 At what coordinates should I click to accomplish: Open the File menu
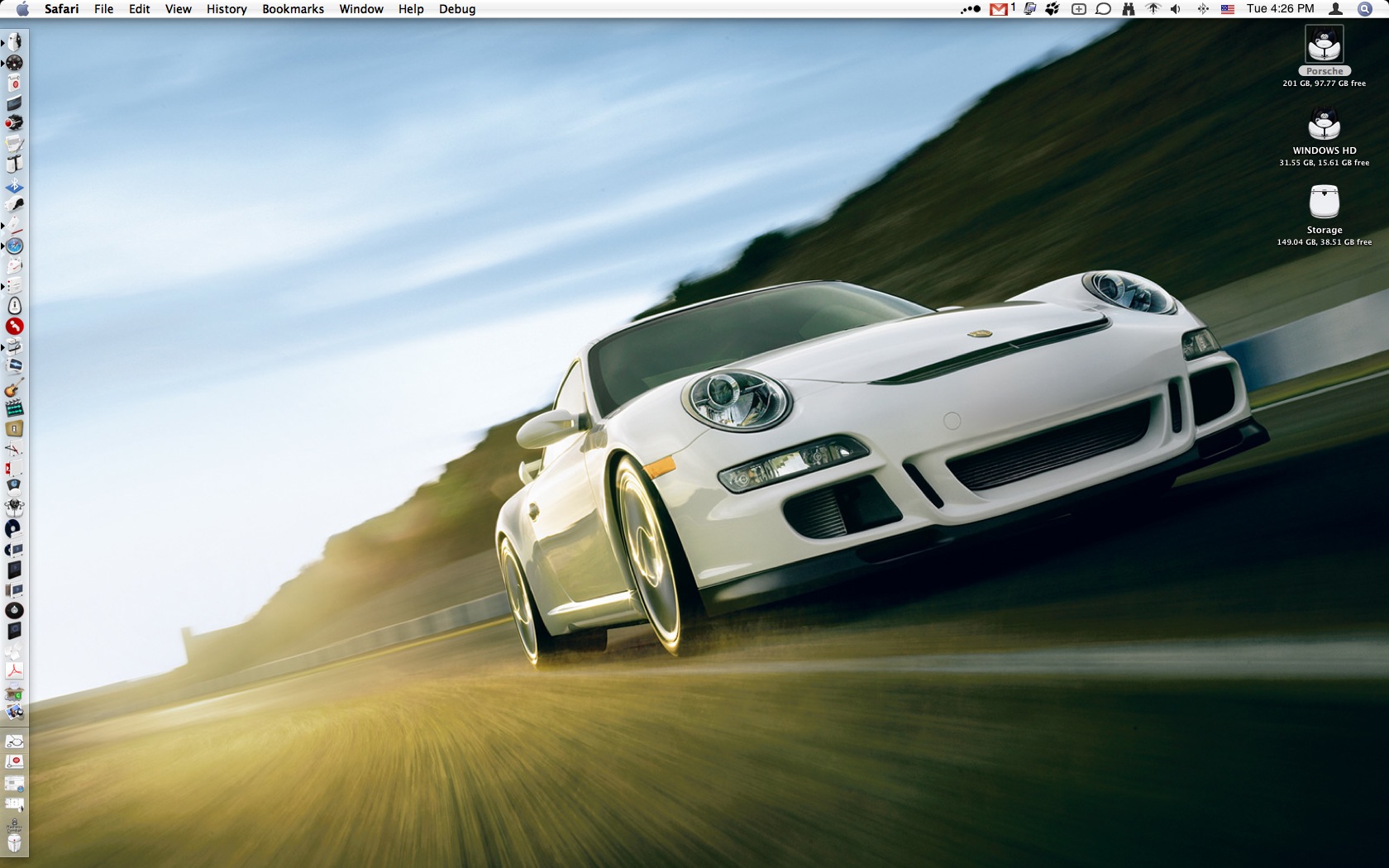pos(104,9)
